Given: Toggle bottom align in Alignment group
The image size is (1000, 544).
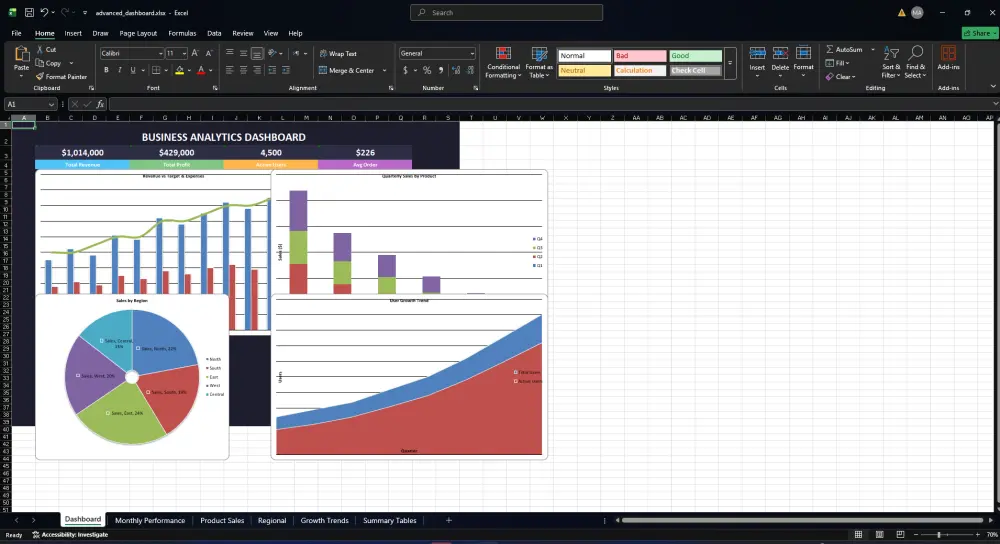Looking at the screenshot, I should (x=257, y=54).
